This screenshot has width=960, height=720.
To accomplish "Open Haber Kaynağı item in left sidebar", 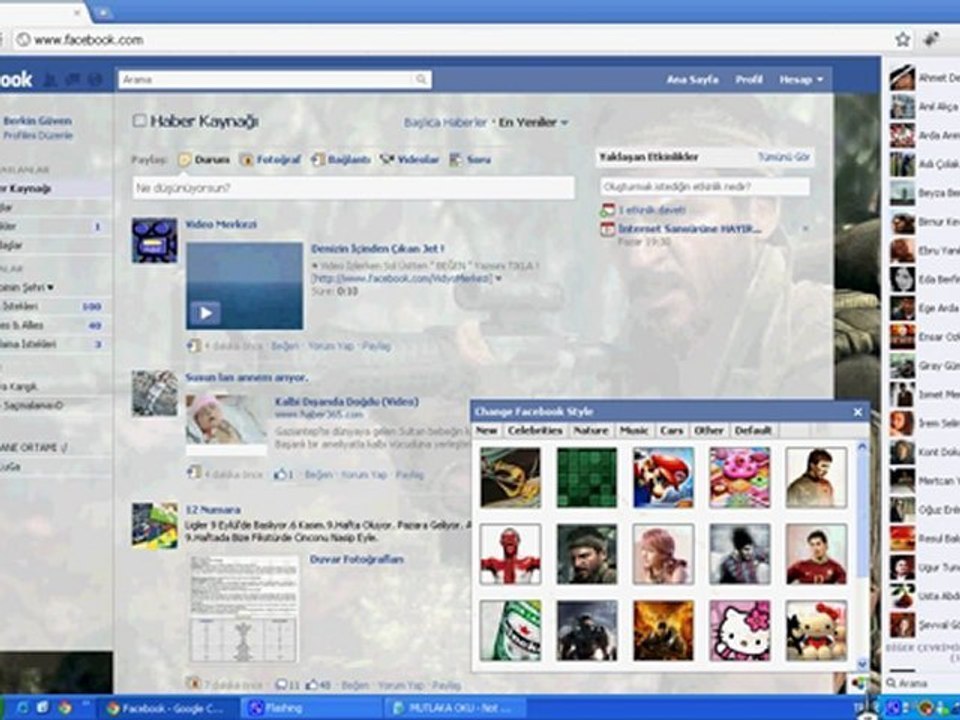I will coord(55,189).
